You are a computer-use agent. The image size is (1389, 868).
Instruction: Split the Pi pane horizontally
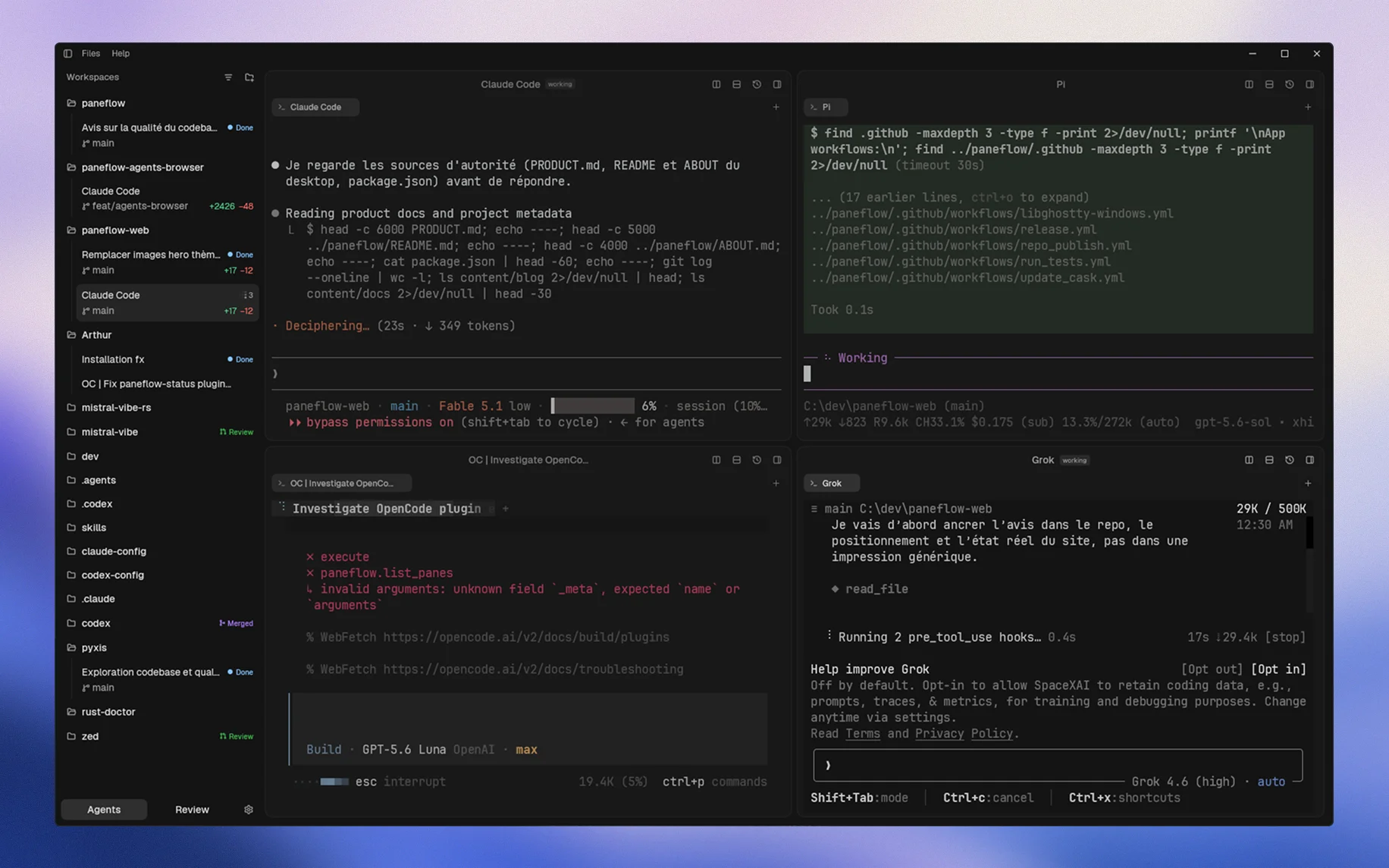point(1269,84)
